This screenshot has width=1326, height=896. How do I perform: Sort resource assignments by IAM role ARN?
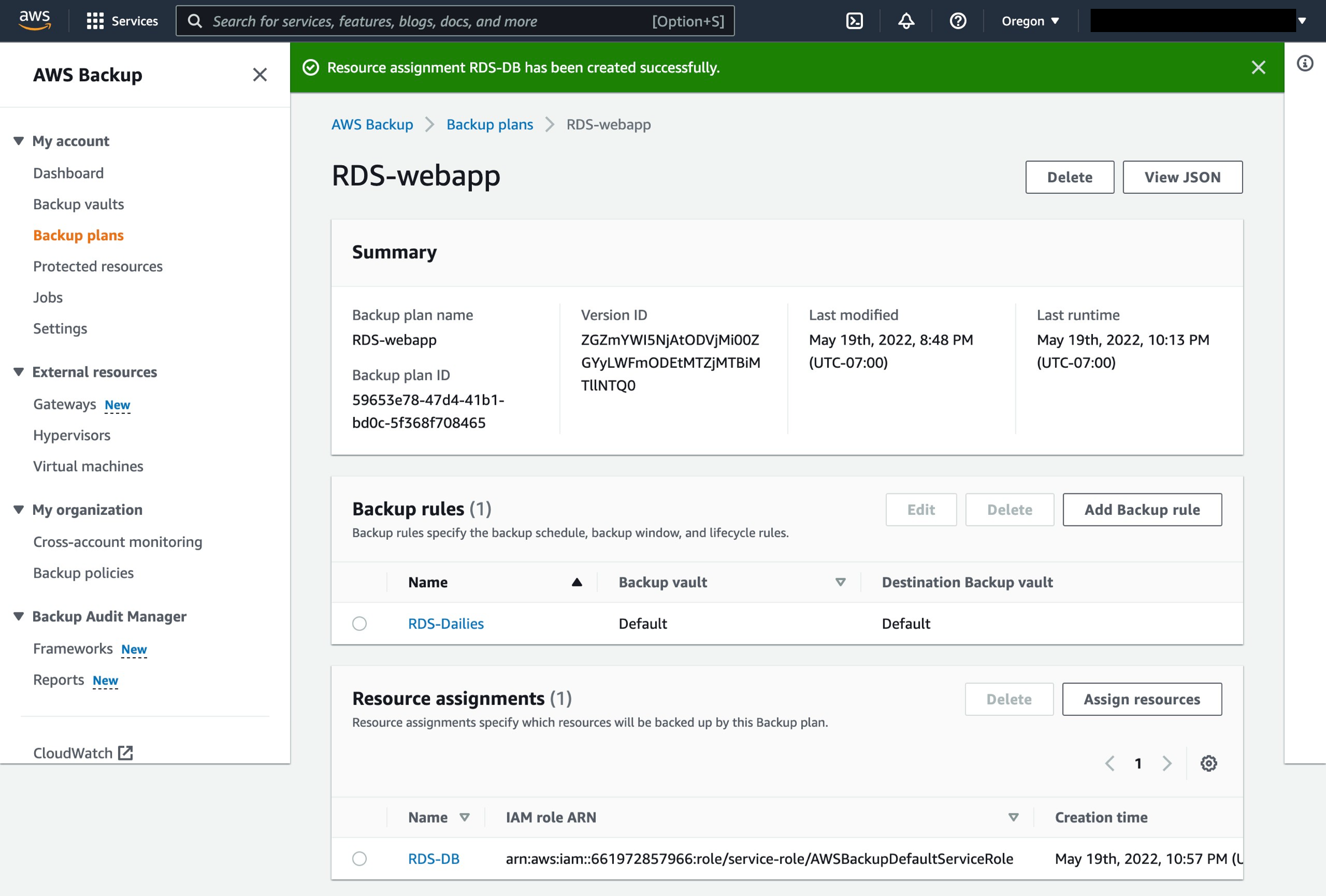(x=1013, y=818)
